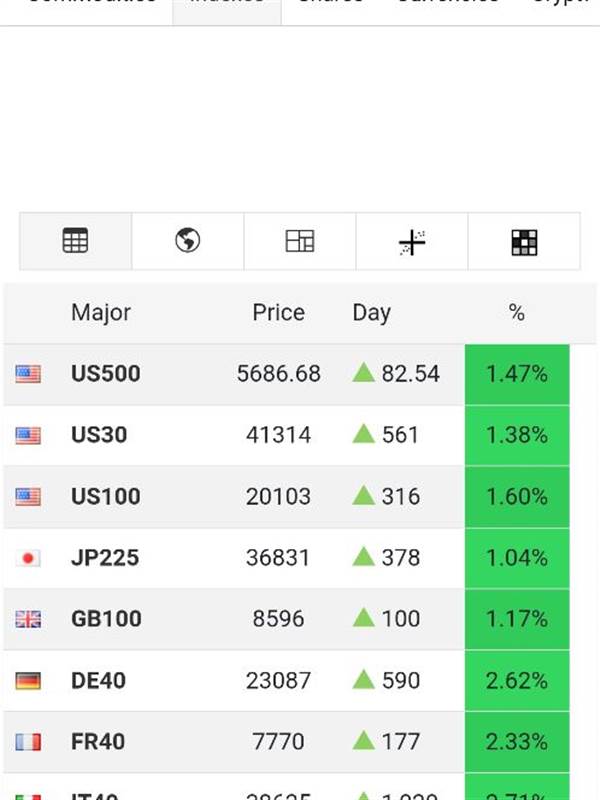The height and width of the screenshot is (800, 600).
Task: Switch to the Indexes tab
Action: point(227,4)
